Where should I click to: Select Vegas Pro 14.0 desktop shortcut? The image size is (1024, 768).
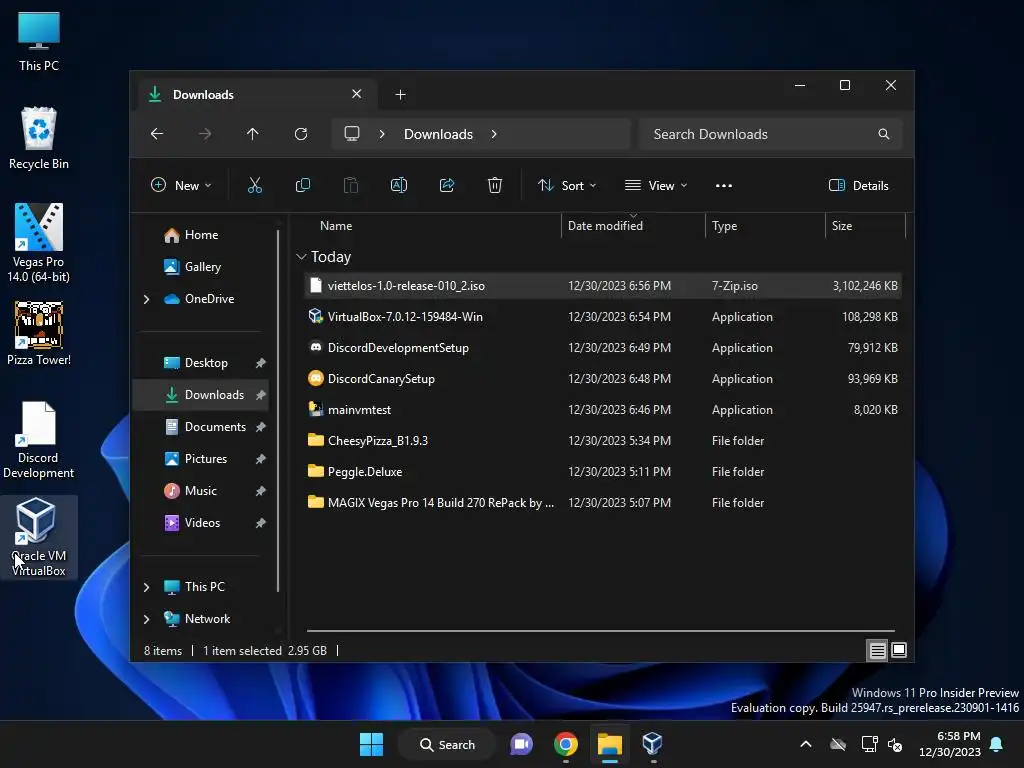[39, 243]
